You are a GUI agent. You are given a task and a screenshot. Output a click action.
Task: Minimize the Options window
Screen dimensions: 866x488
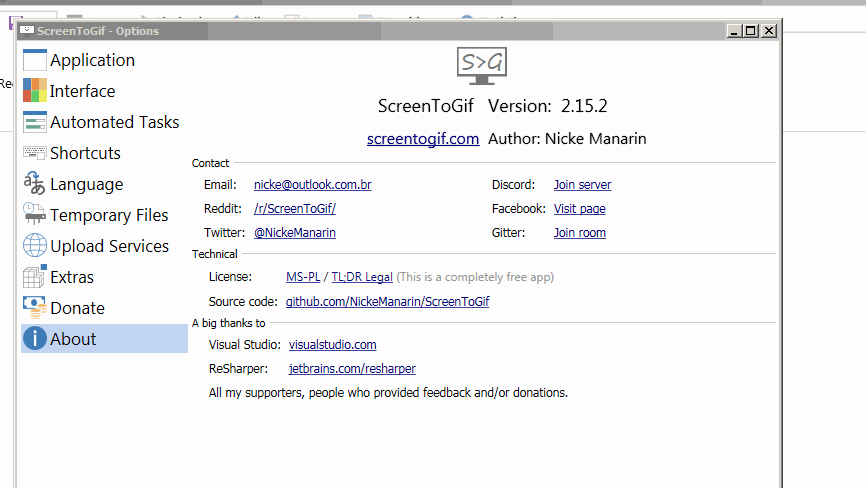(733, 31)
